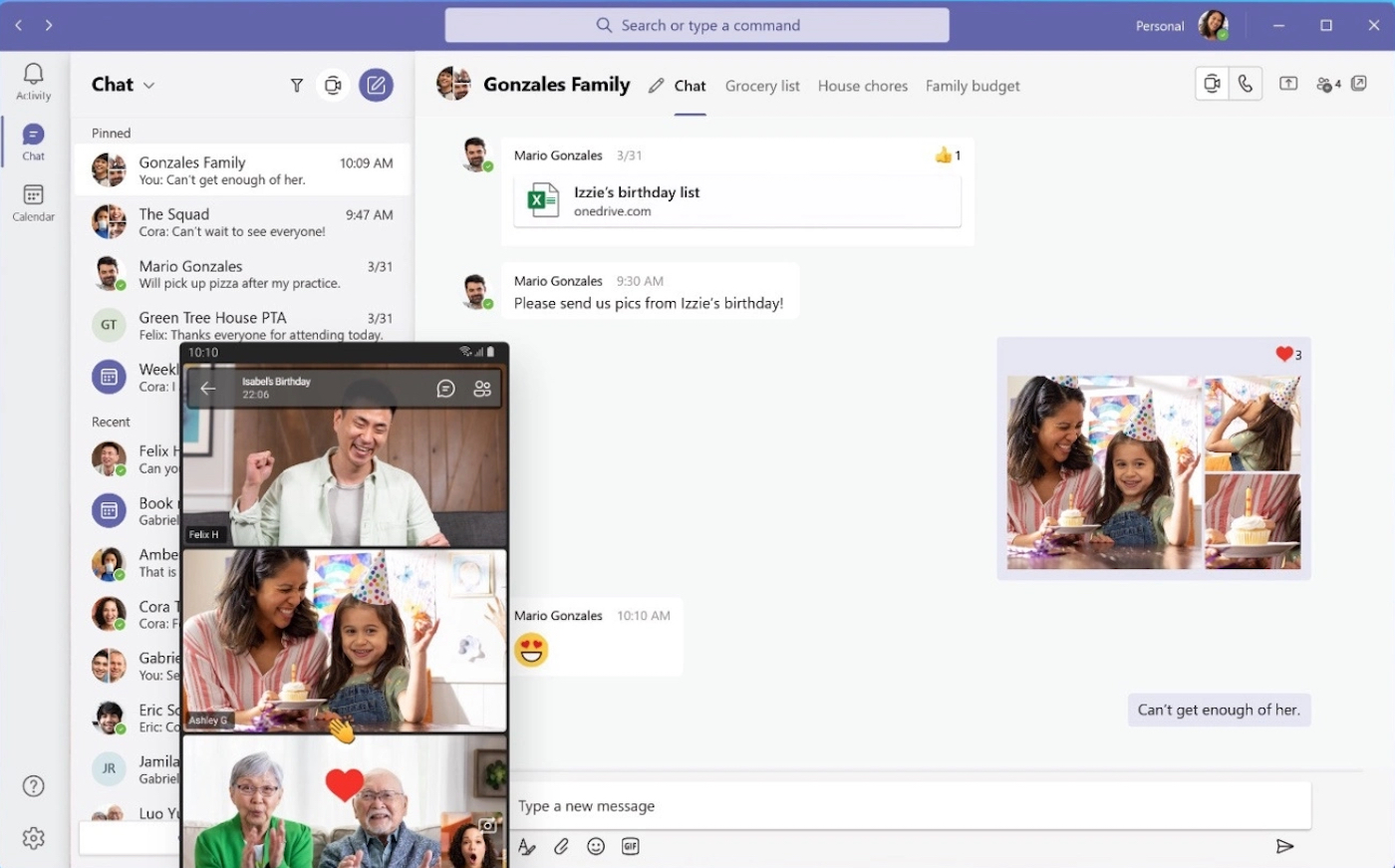The width and height of the screenshot is (1395, 868).
Task: Send the message with the send arrow icon
Action: (1284, 846)
